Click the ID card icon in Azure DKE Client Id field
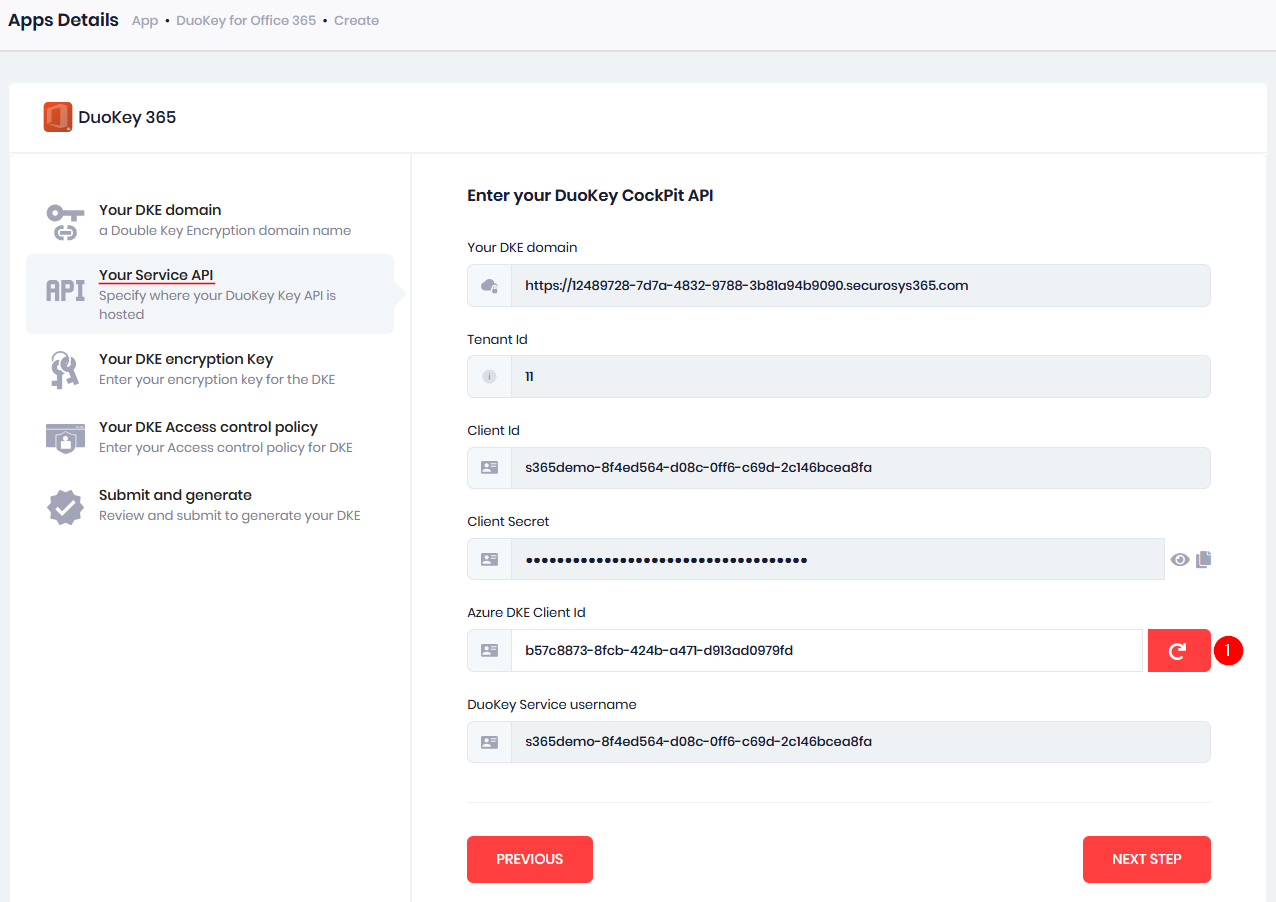 pos(489,650)
